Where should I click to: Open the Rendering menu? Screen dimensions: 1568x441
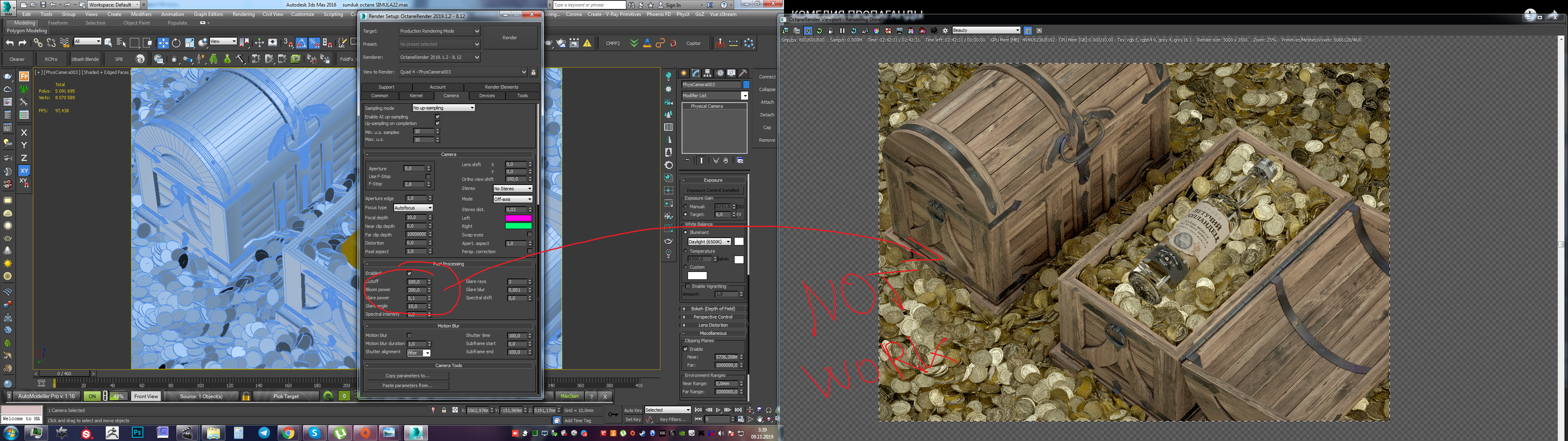click(x=243, y=14)
